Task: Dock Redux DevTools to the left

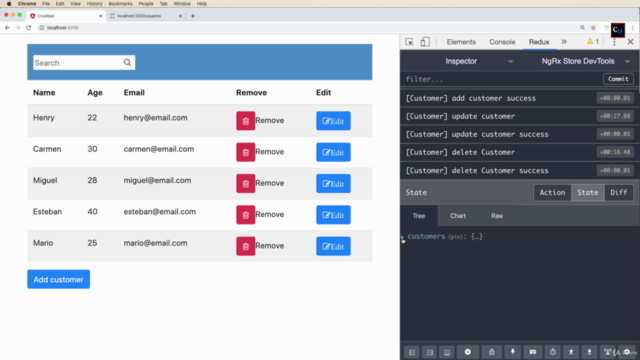Action: pos(412,352)
